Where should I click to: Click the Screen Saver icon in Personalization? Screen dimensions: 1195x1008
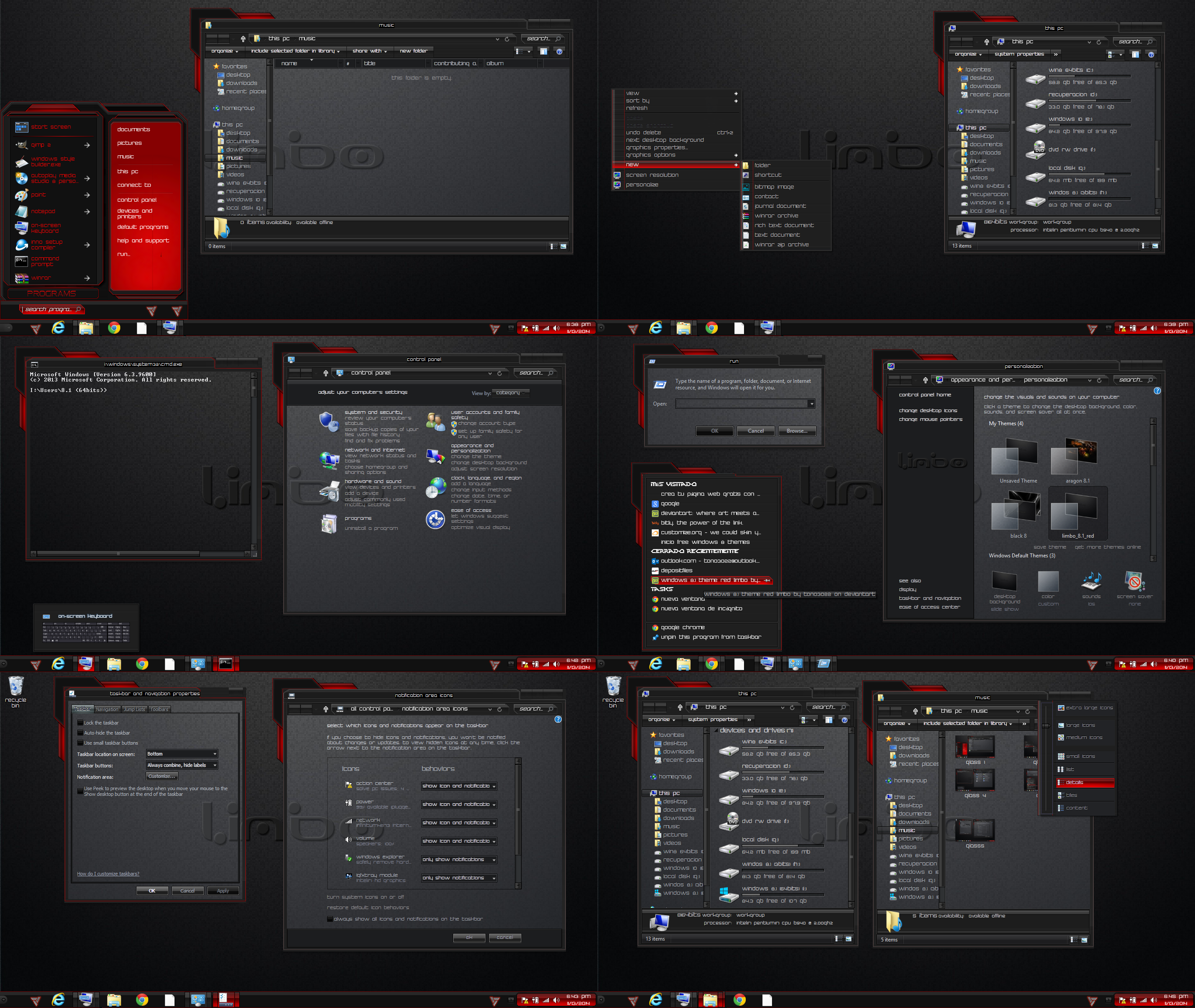click(1135, 582)
